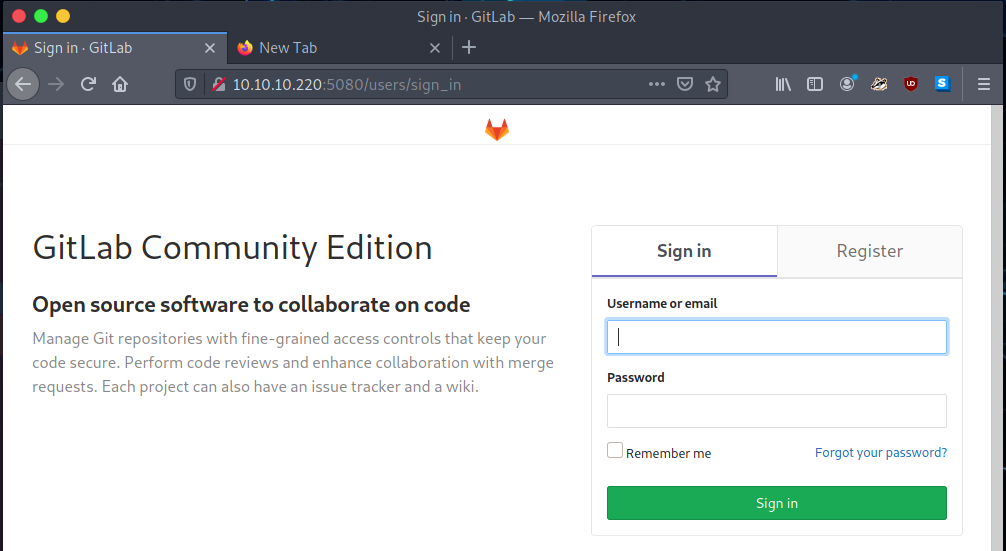Click the forward navigation arrow
The width and height of the screenshot is (1006, 551).
[x=56, y=84]
